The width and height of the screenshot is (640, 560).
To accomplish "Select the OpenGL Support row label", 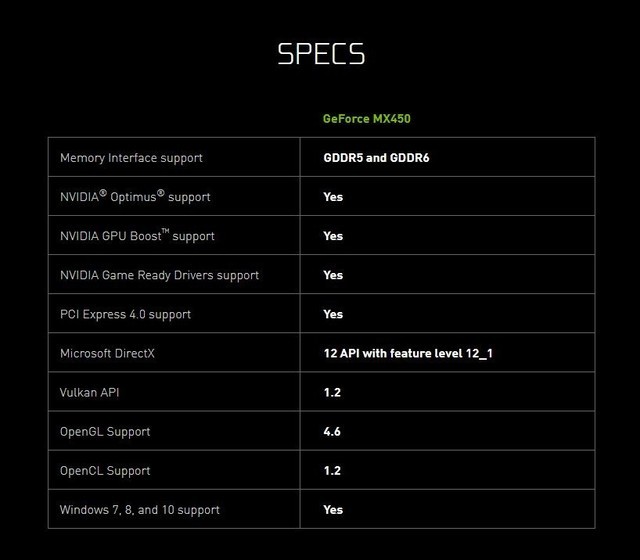I will [x=105, y=431].
